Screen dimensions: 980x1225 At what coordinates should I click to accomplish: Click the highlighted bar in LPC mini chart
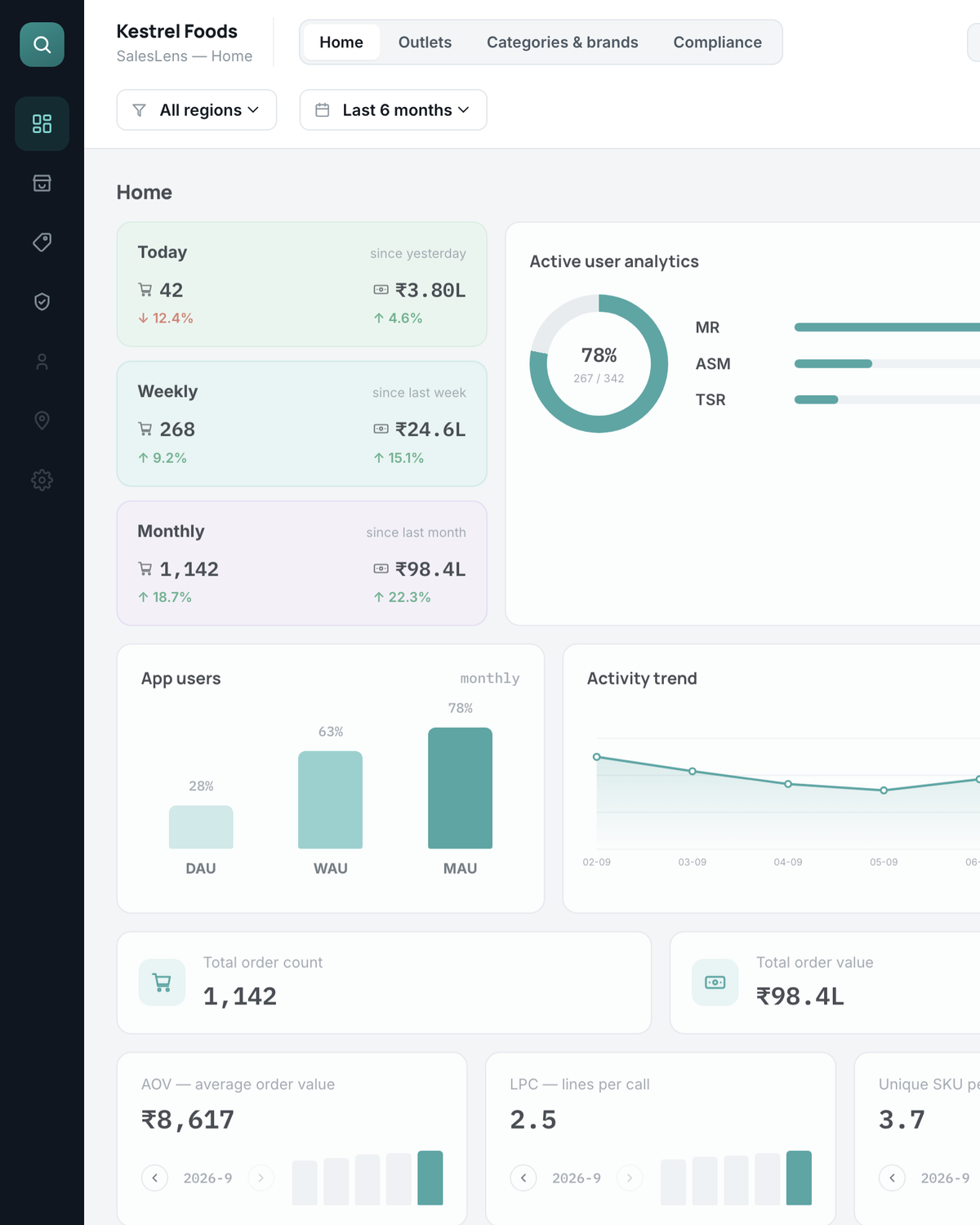pos(799,1178)
